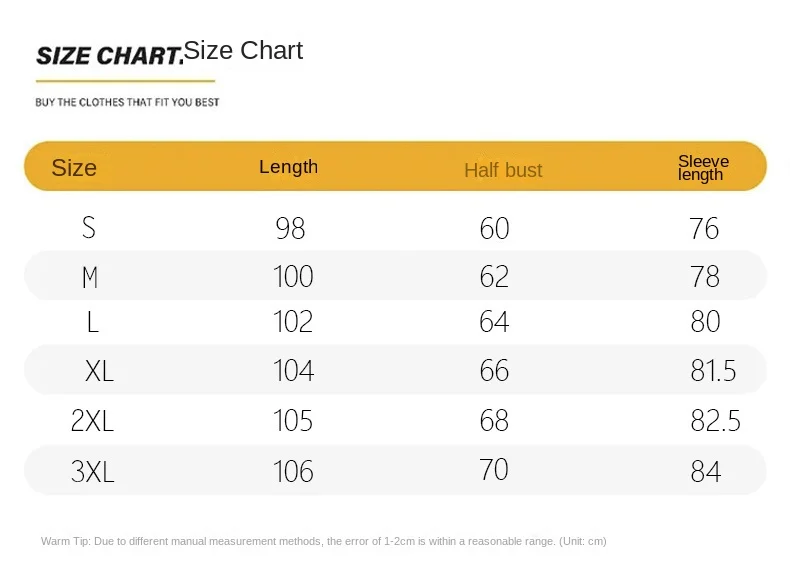Click the sleeve length value 81.5
790x573 pixels.
(713, 371)
